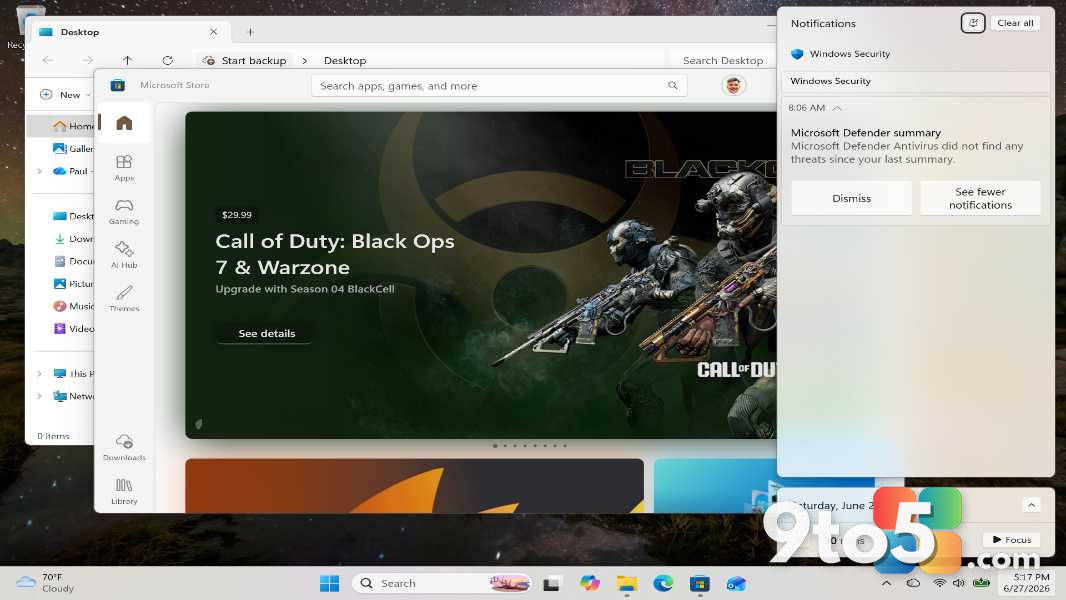Go back in File Explorer
The height and width of the screenshot is (600, 1066).
point(48,60)
